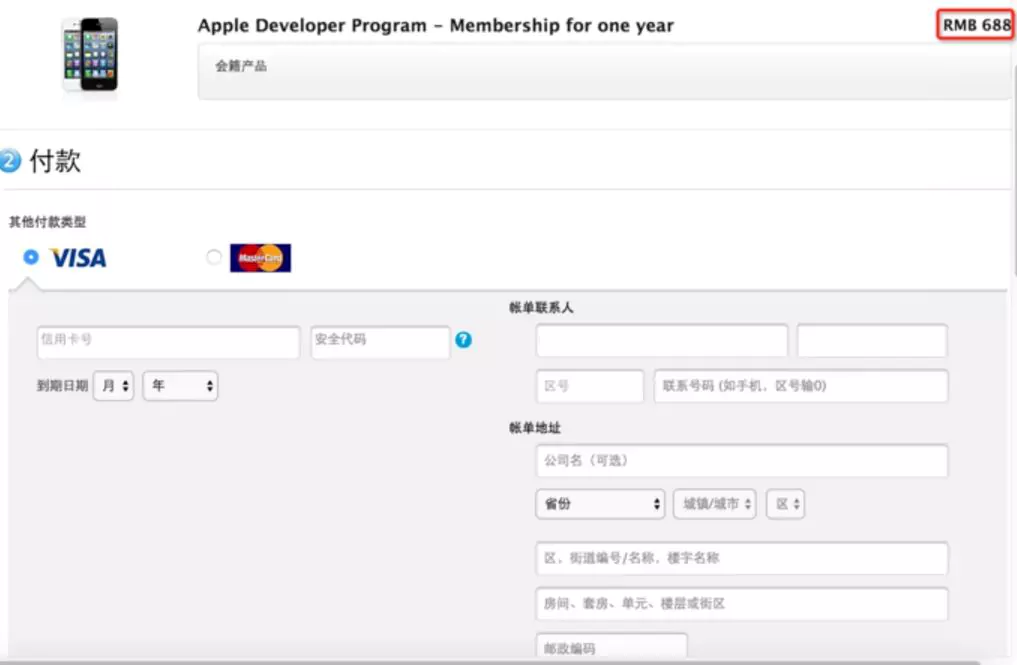Open the 省份 province dropdown

pos(599,504)
